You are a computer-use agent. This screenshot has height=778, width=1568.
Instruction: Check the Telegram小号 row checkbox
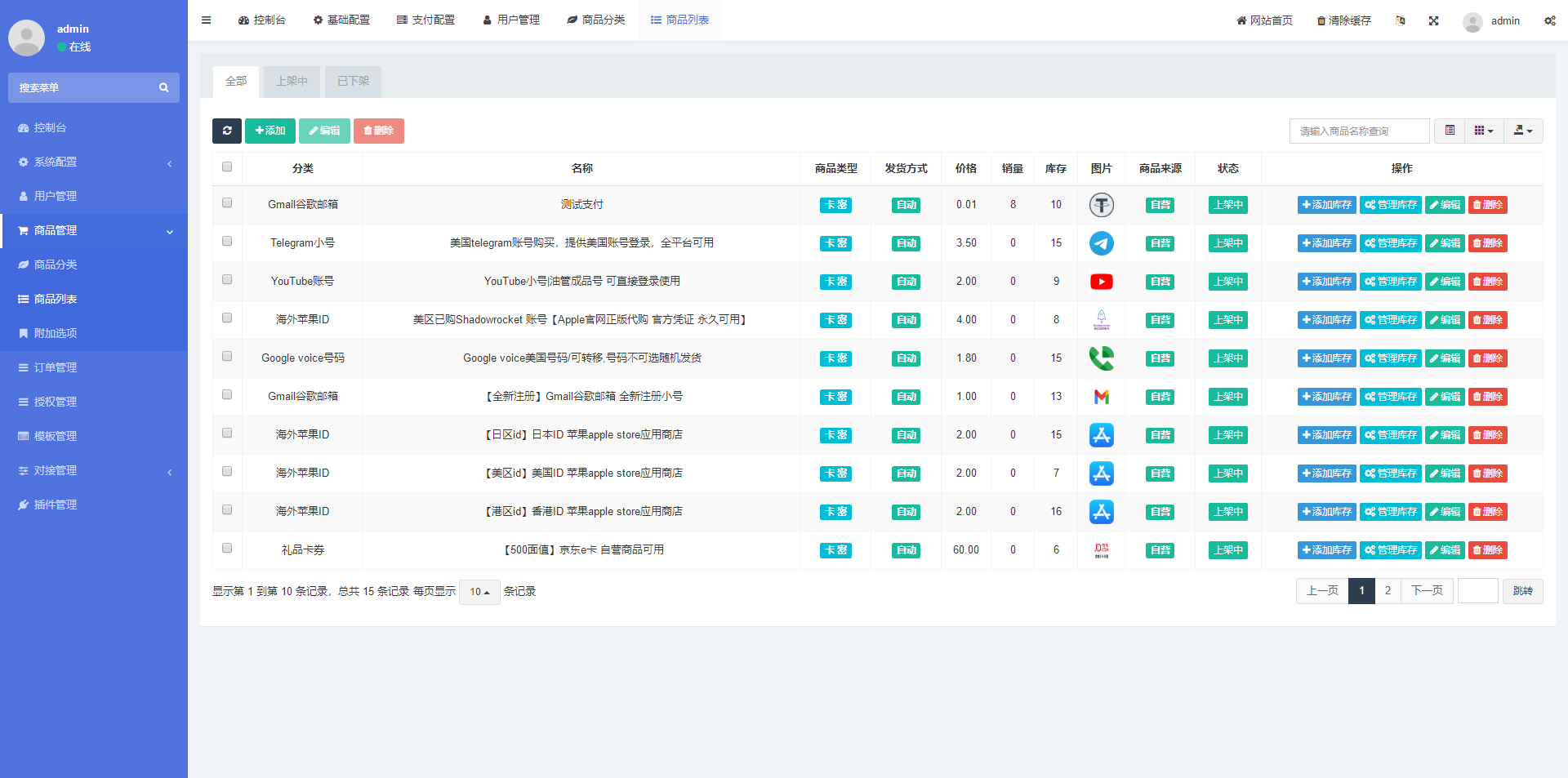[x=227, y=241]
